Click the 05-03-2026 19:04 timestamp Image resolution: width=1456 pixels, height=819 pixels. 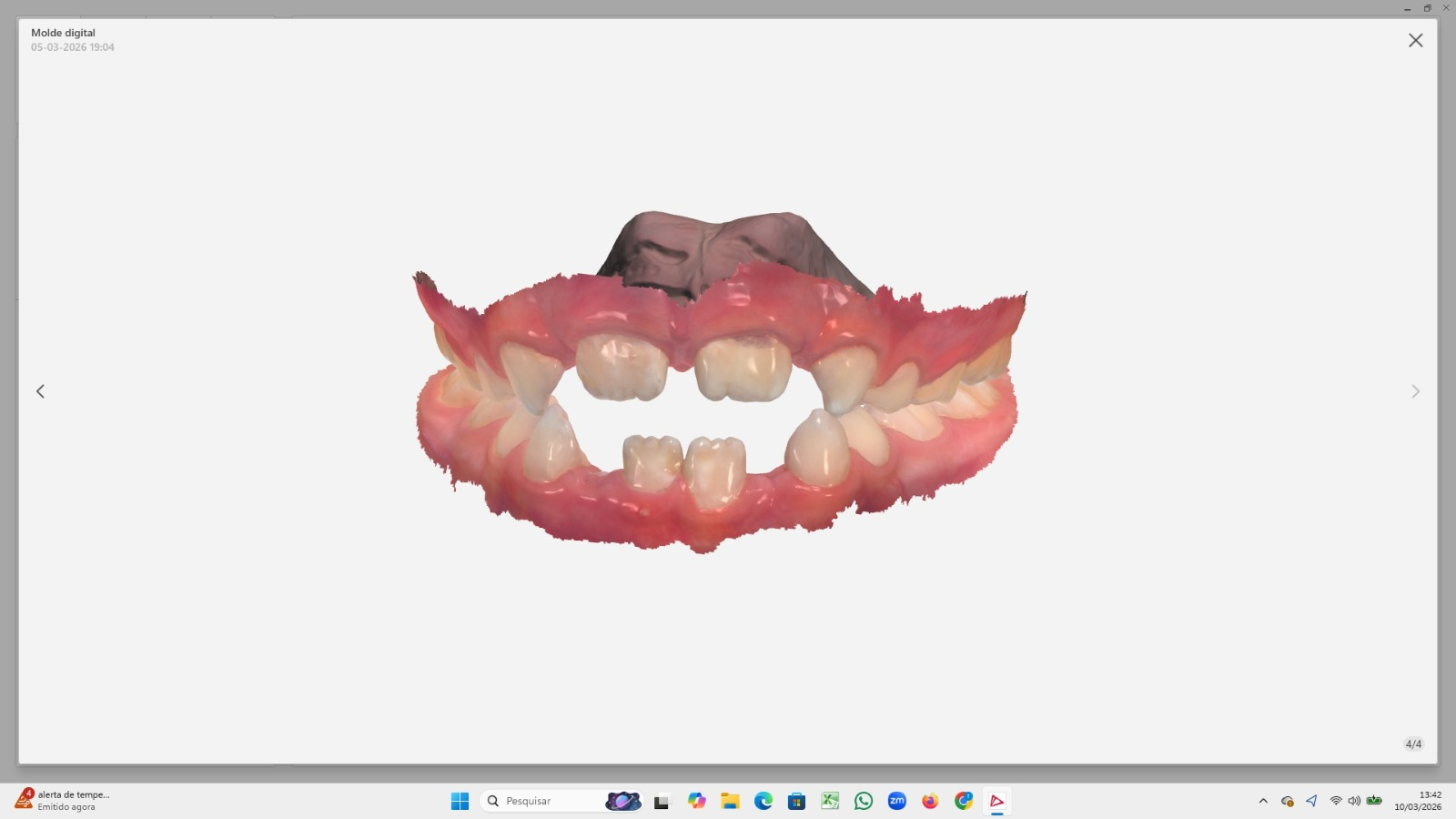(73, 47)
